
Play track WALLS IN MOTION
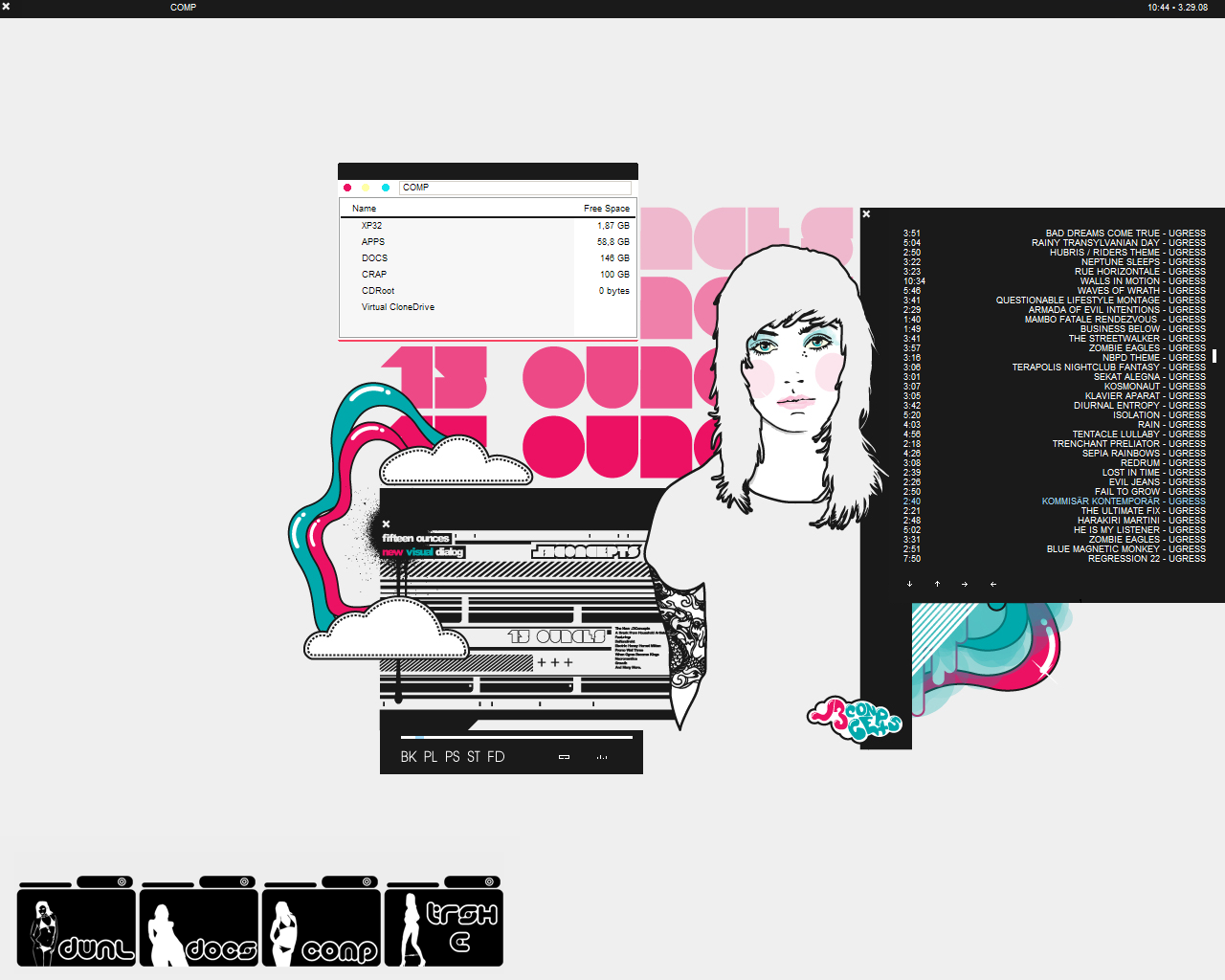tap(1143, 281)
